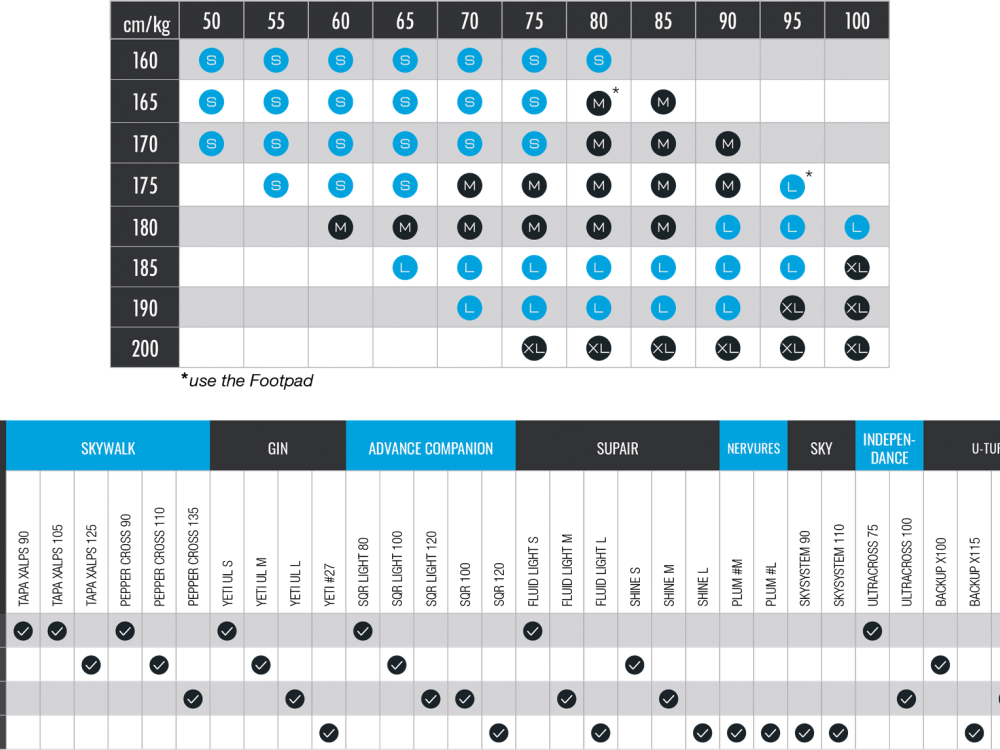Select the M badge at 165 cm, 85 kg
1000x750 pixels.
click(663, 102)
